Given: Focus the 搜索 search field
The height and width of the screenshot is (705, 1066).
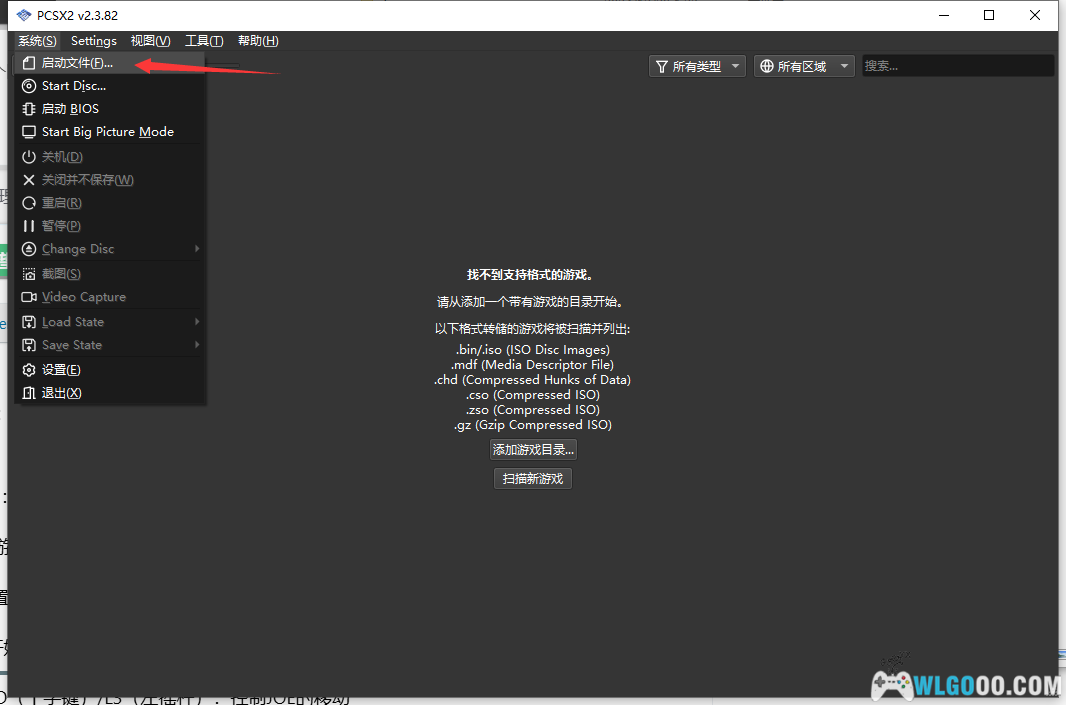Looking at the screenshot, I should pyautogui.click(x=957, y=66).
